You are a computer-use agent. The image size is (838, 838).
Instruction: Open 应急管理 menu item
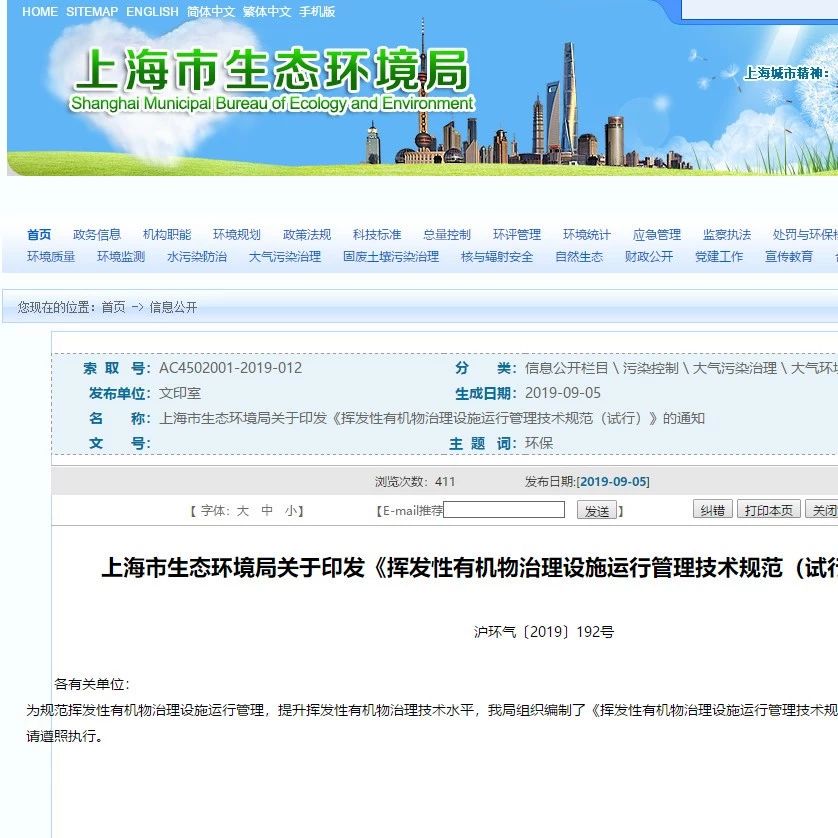click(x=657, y=235)
